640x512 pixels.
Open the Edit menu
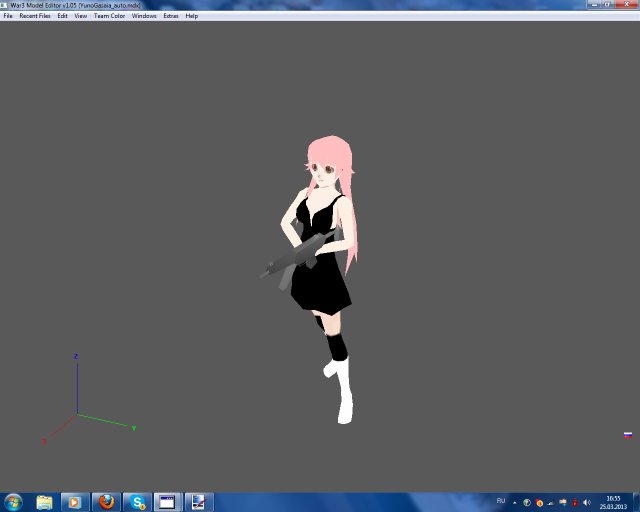(62, 16)
